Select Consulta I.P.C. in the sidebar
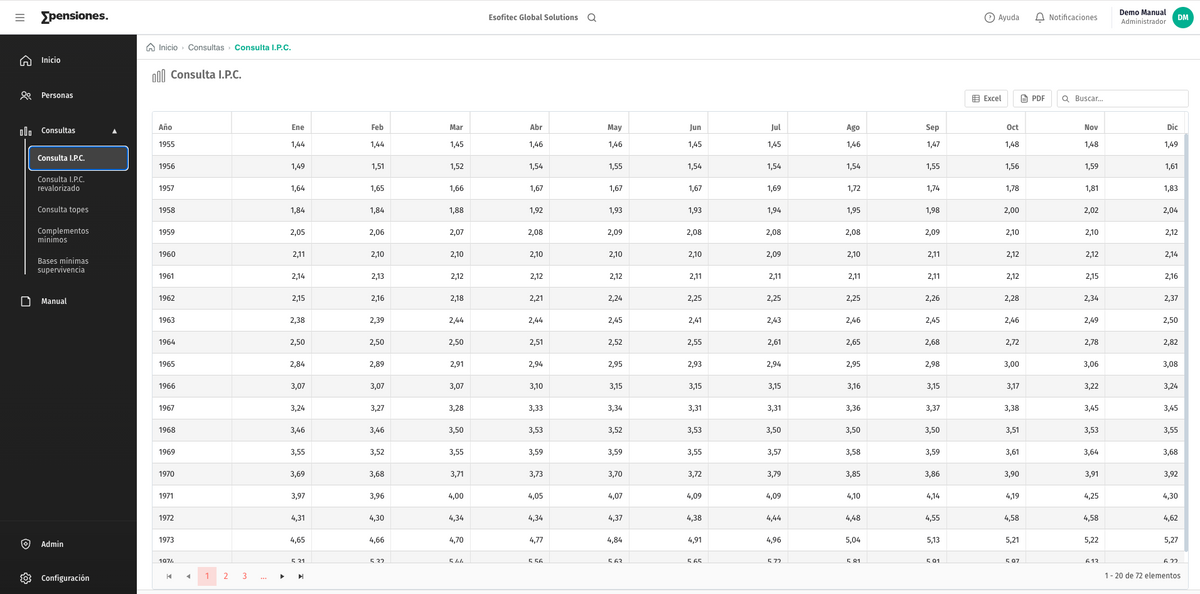This screenshot has height=594, width=1200. [x=78, y=158]
